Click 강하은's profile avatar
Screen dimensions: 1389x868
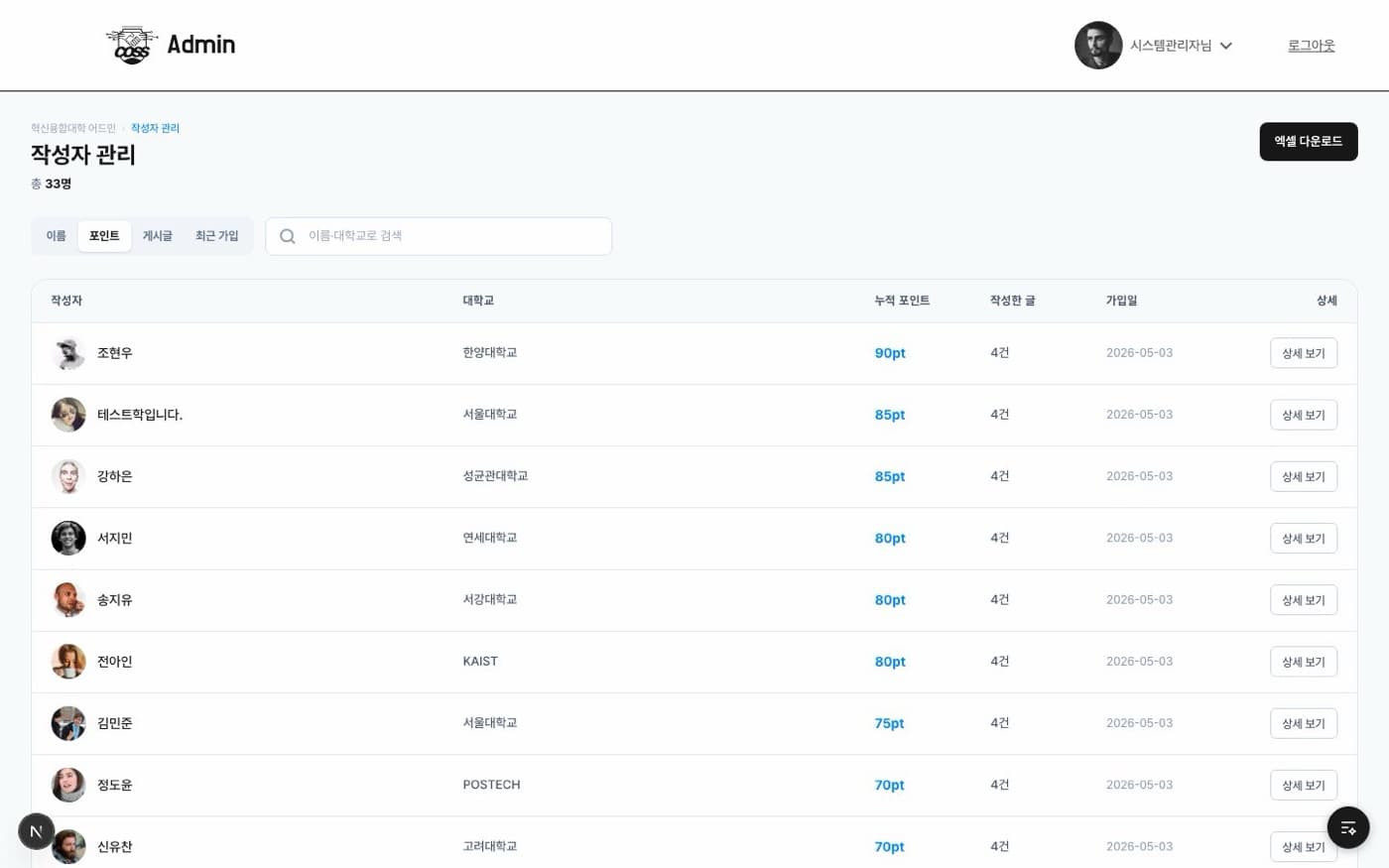tap(68, 476)
